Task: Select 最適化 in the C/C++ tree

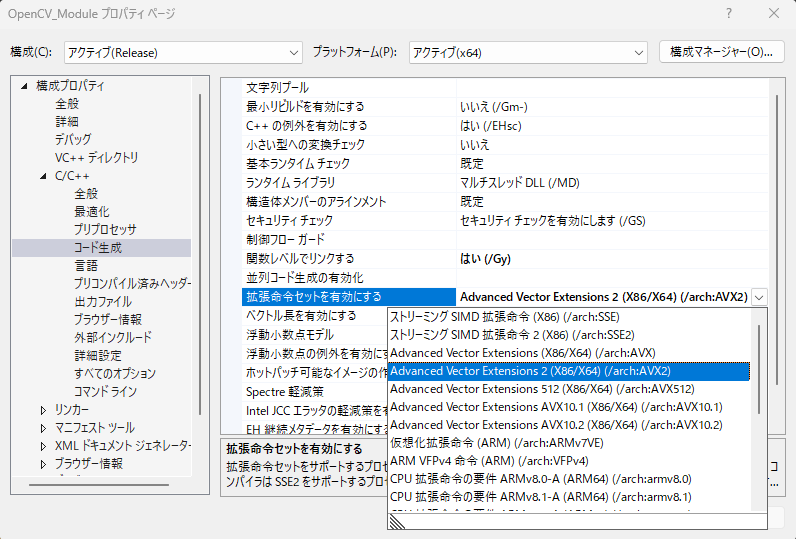Action: (91, 212)
